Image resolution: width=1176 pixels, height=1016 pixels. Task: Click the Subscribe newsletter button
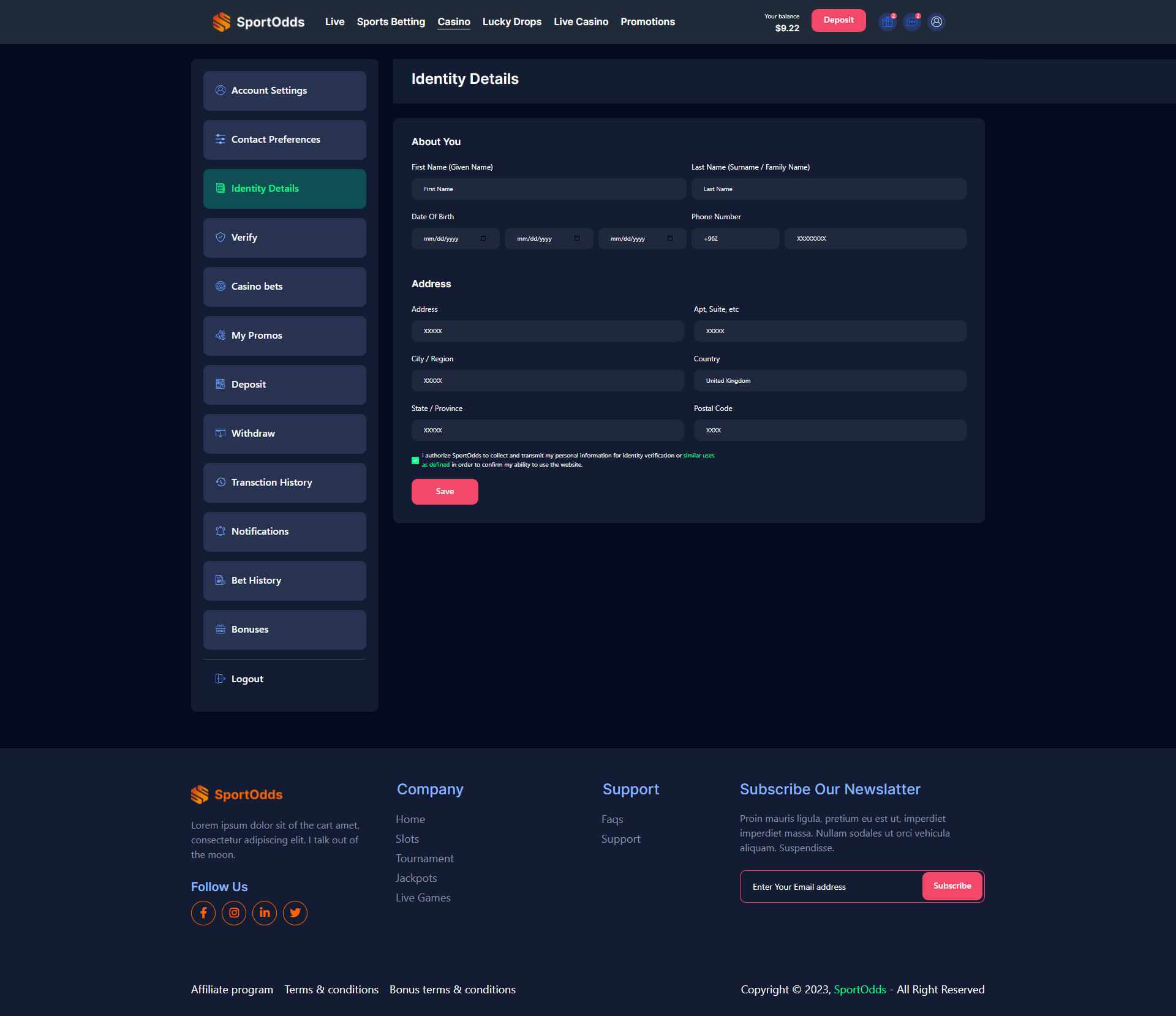(952, 886)
